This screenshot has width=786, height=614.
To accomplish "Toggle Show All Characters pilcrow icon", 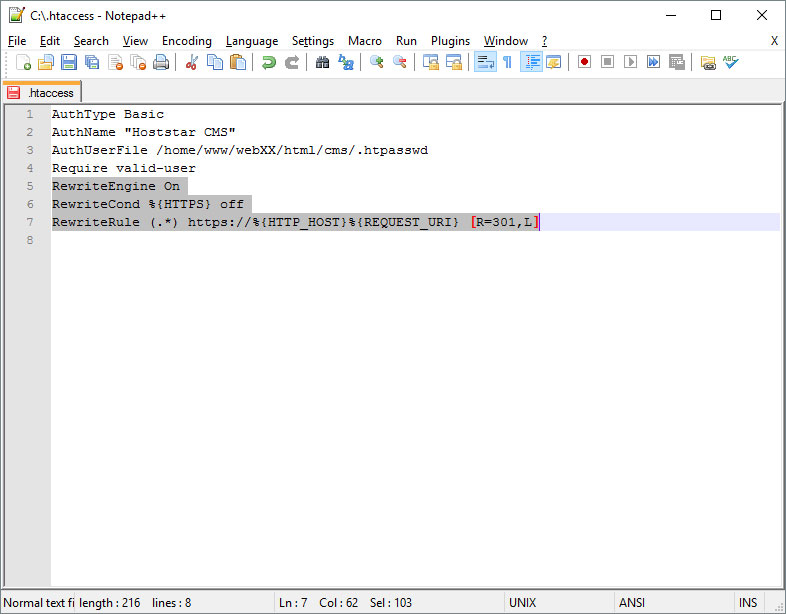I will (507, 62).
